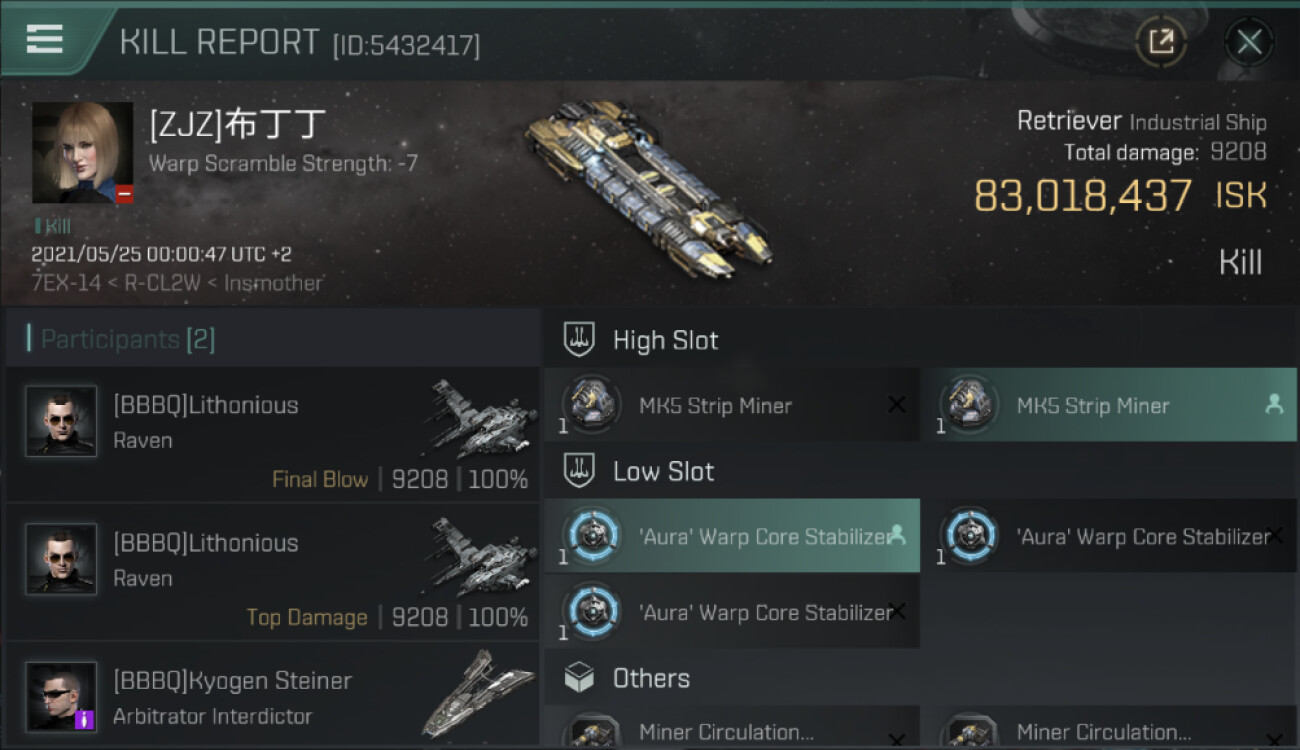Click the High Slot section header icon

pyautogui.click(x=580, y=340)
